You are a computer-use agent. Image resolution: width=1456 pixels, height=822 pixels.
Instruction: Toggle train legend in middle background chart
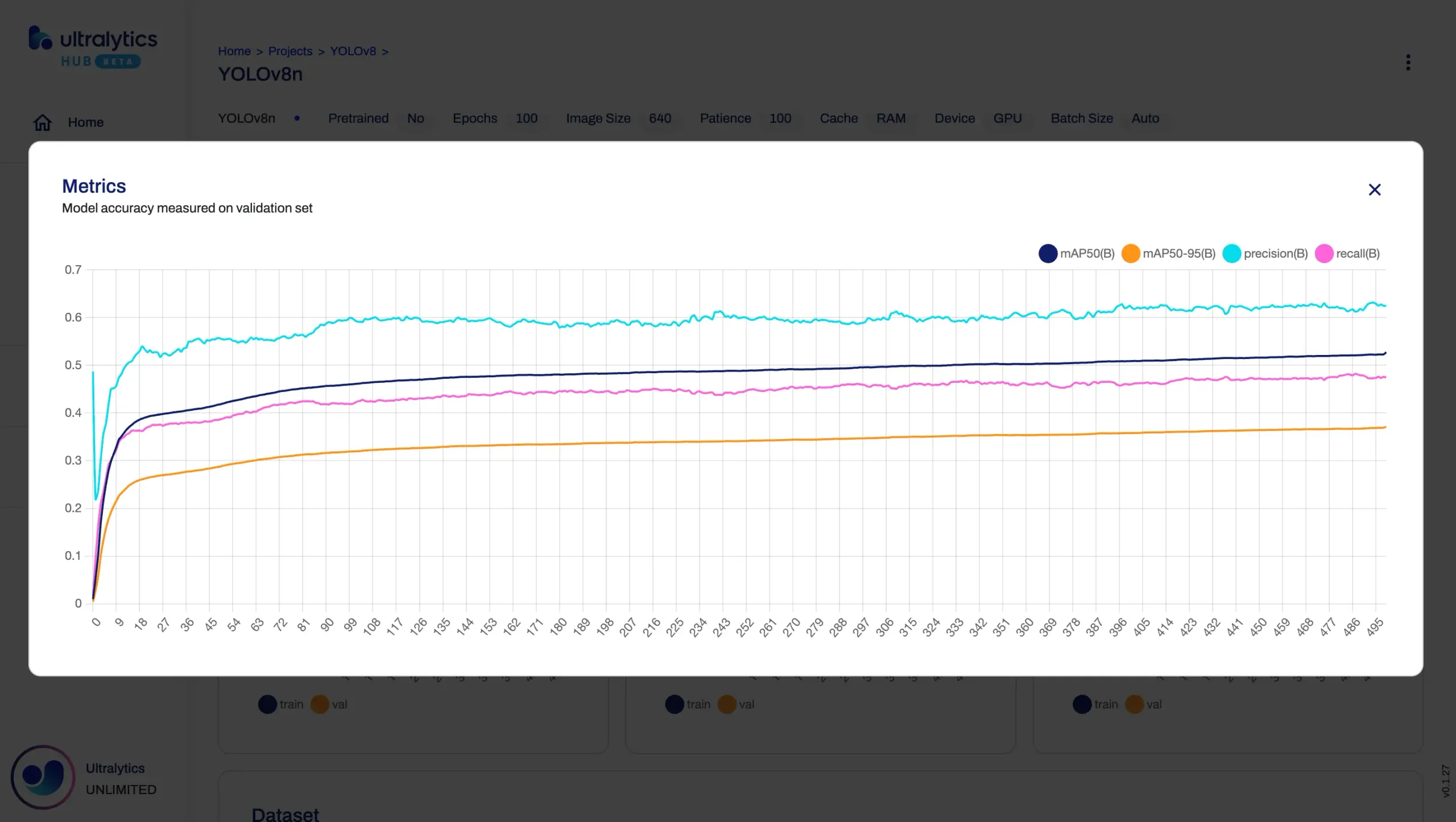[688, 704]
